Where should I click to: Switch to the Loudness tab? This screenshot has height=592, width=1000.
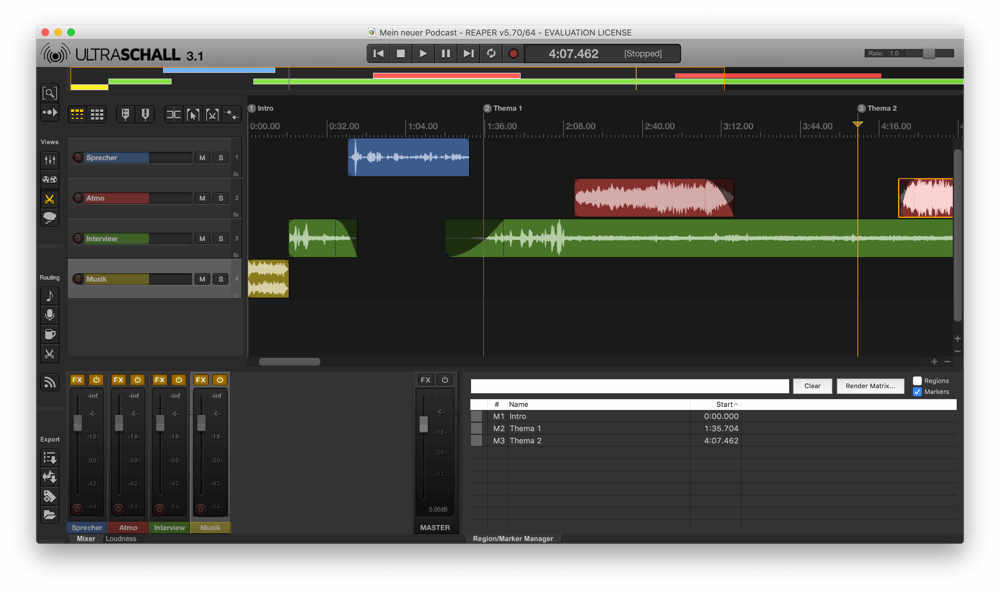pos(121,538)
